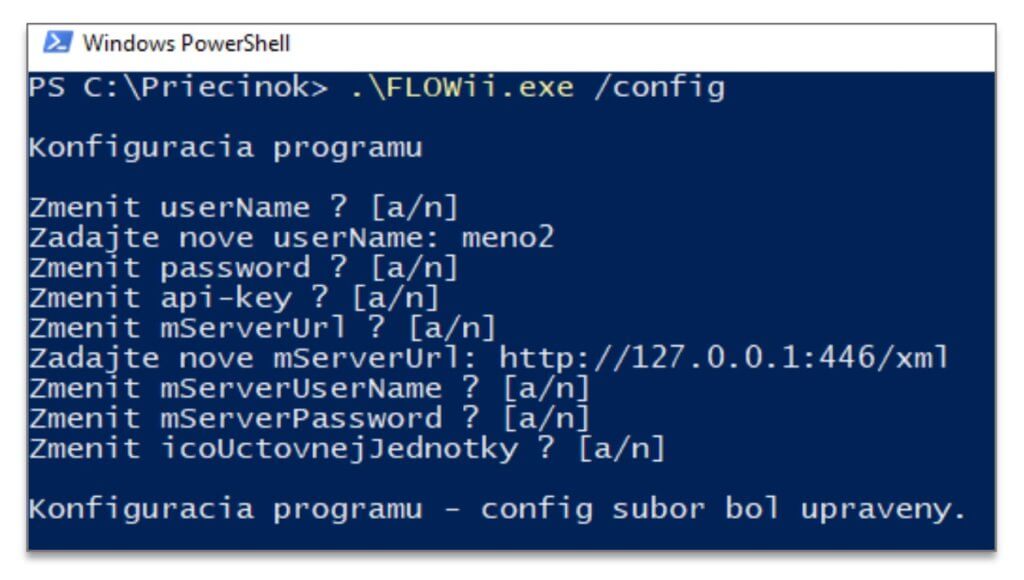Click the first Konfiguracia programu heading line

(x=226, y=148)
